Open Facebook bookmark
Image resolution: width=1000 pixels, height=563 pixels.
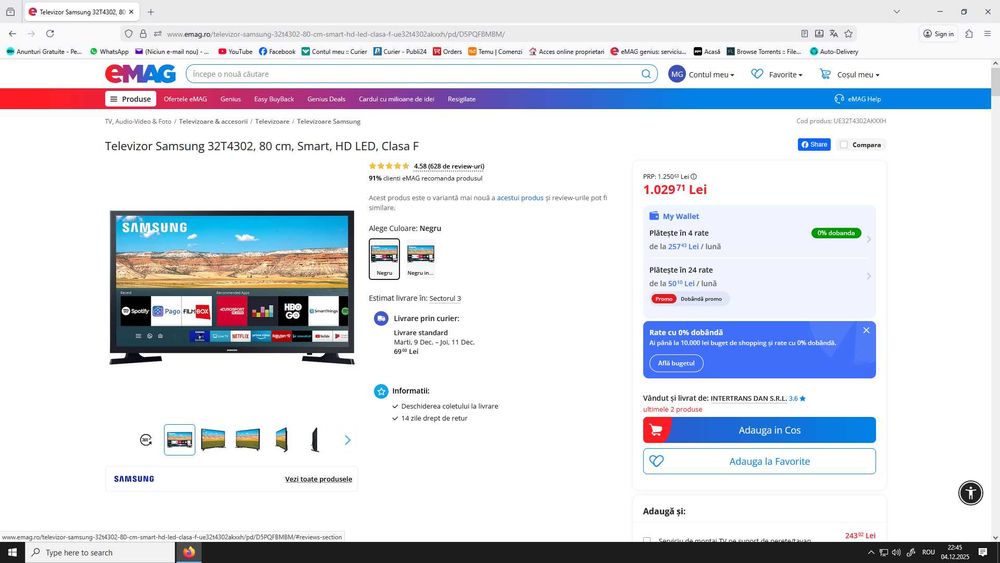pos(277,52)
